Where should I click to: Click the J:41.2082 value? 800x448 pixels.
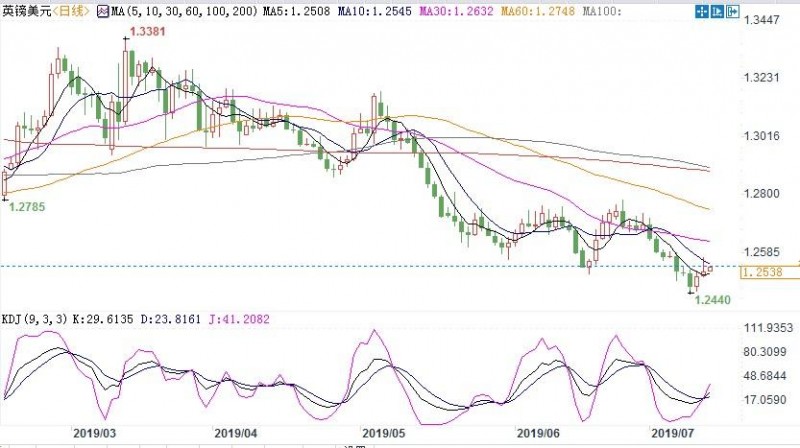point(239,319)
